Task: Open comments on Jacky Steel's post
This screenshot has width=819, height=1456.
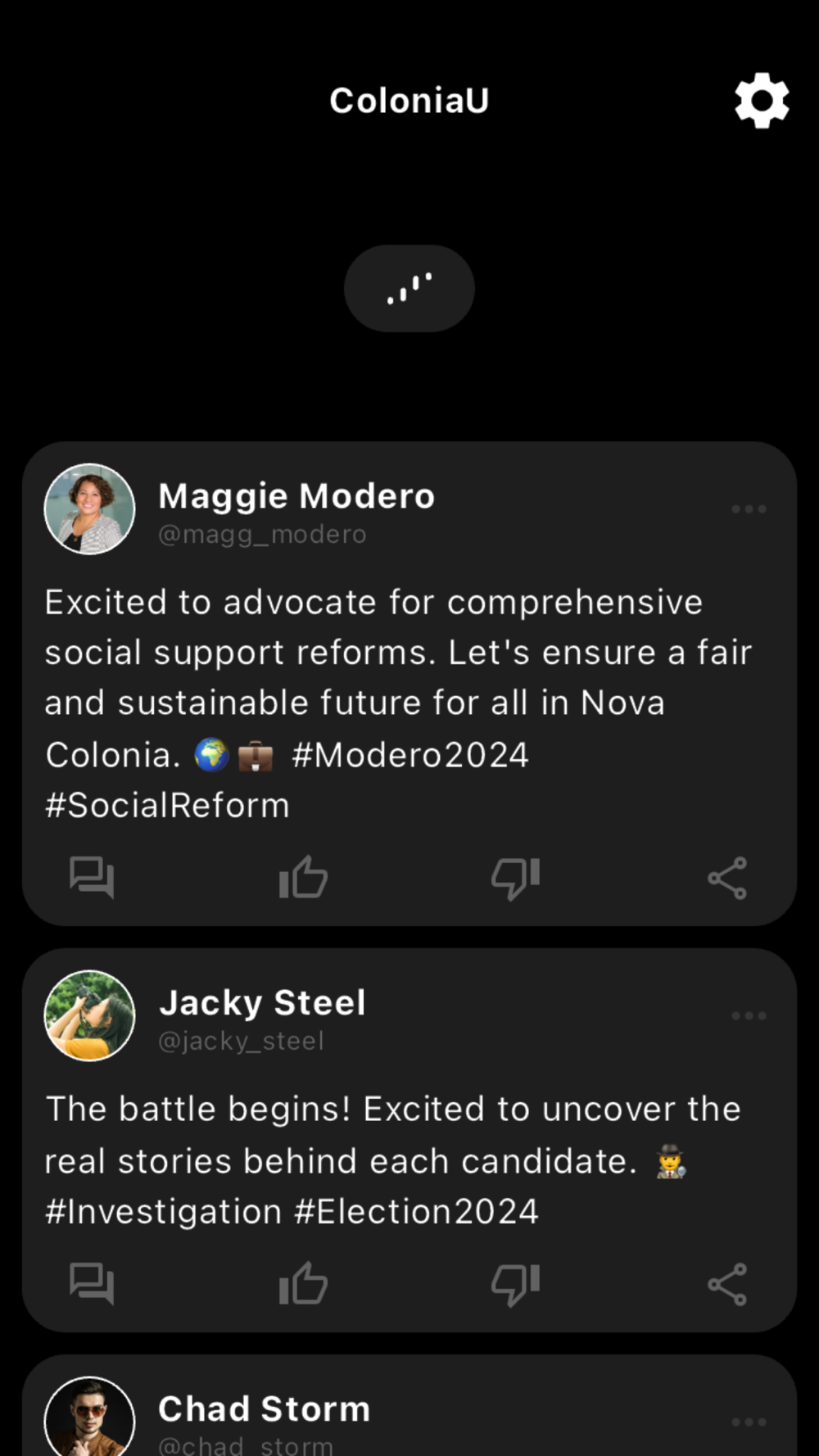Action: pos(92,1284)
